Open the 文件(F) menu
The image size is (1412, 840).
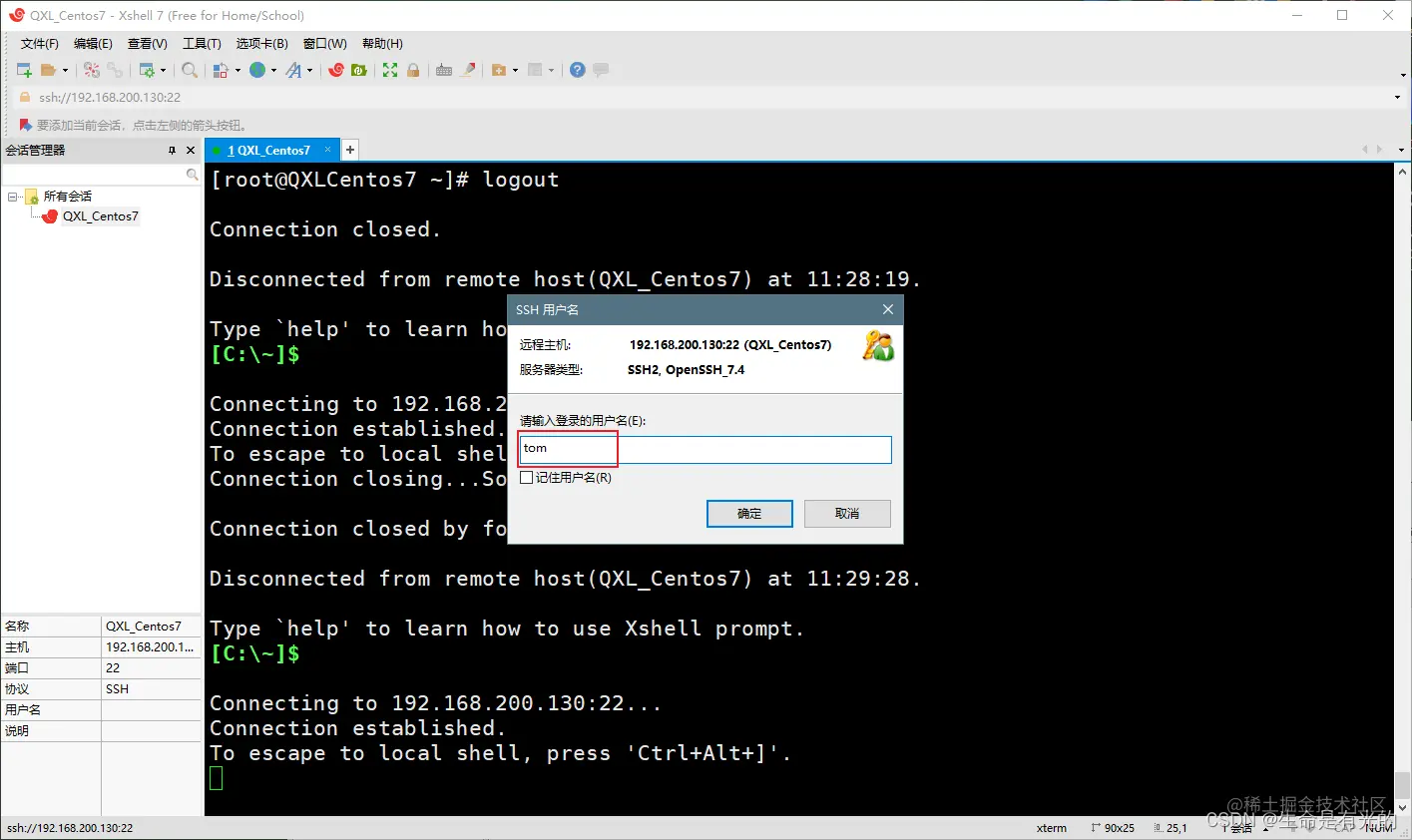[39, 44]
